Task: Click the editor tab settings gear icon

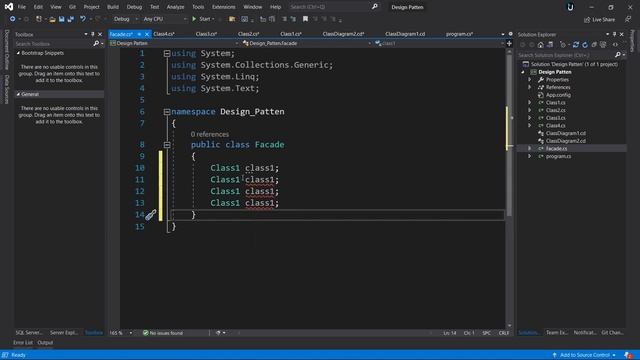Action: (x=510, y=34)
